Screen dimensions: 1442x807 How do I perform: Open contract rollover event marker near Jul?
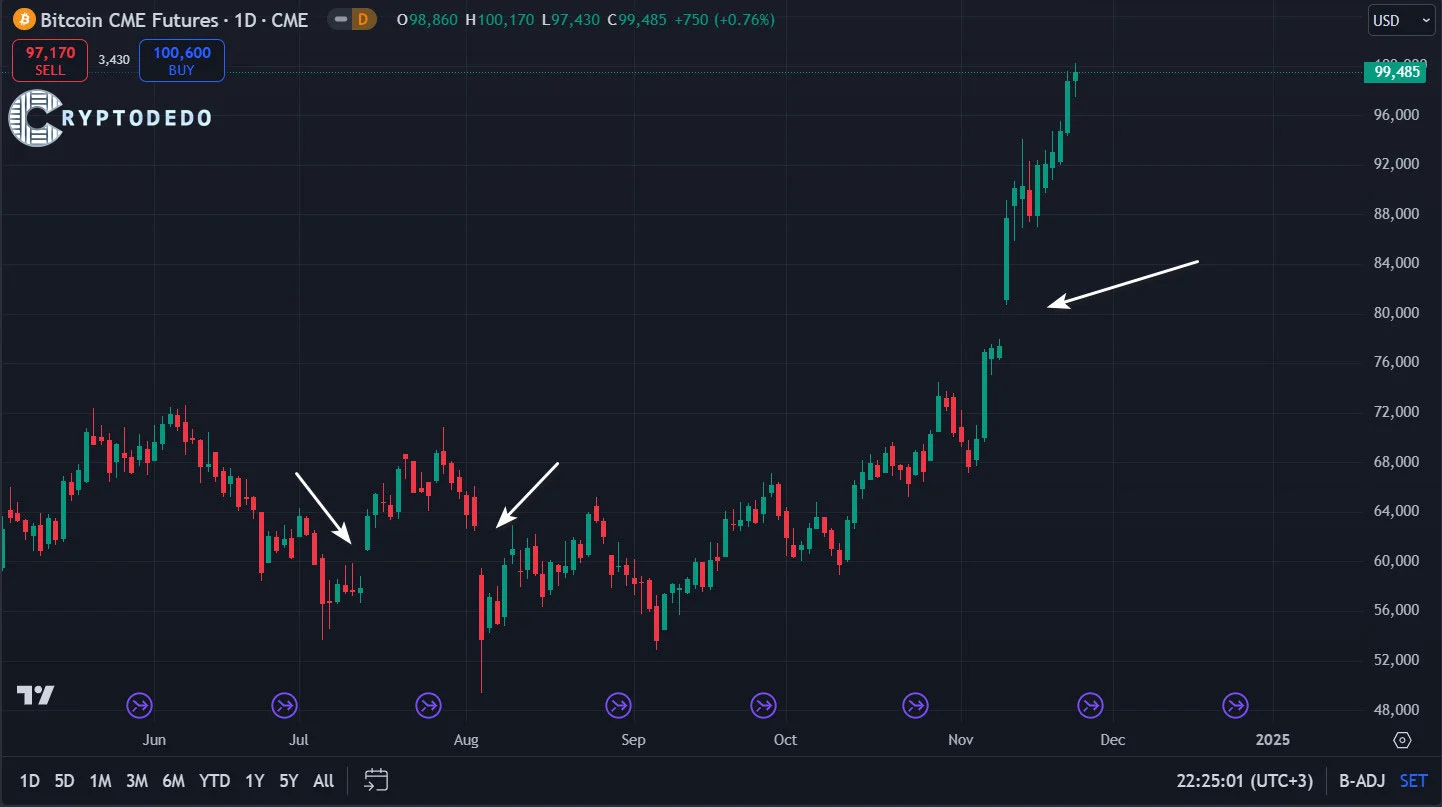coord(285,706)
